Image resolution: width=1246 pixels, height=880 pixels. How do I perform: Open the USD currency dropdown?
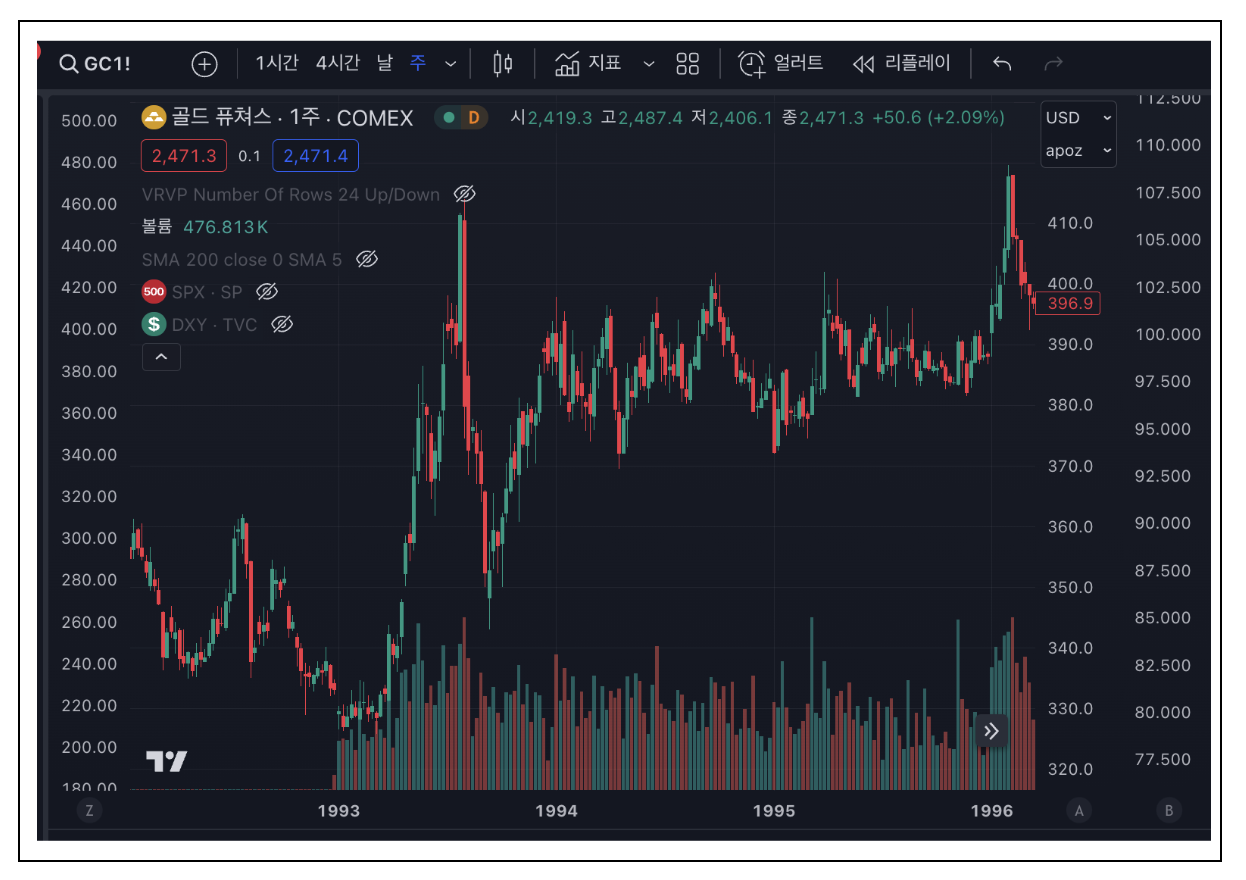coord(1077,118)
